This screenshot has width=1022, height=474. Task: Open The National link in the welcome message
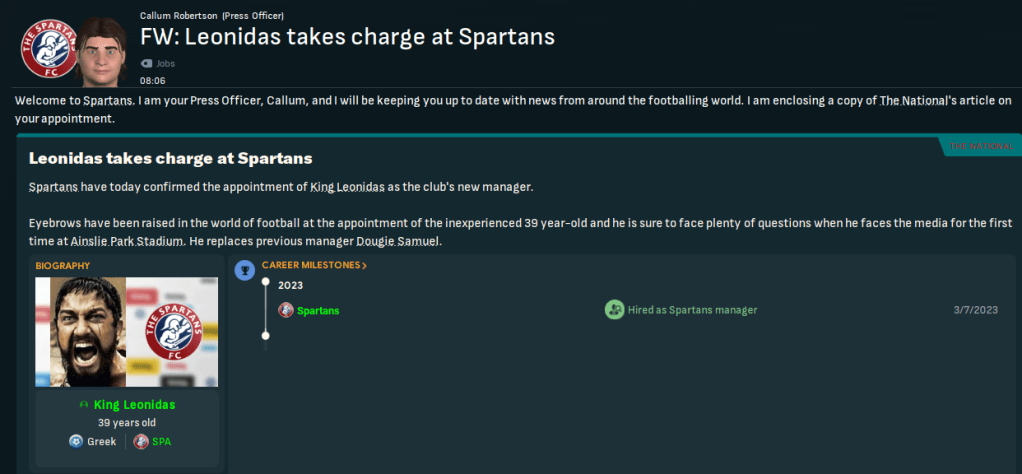pyautogui.click(x=912, y=101)
